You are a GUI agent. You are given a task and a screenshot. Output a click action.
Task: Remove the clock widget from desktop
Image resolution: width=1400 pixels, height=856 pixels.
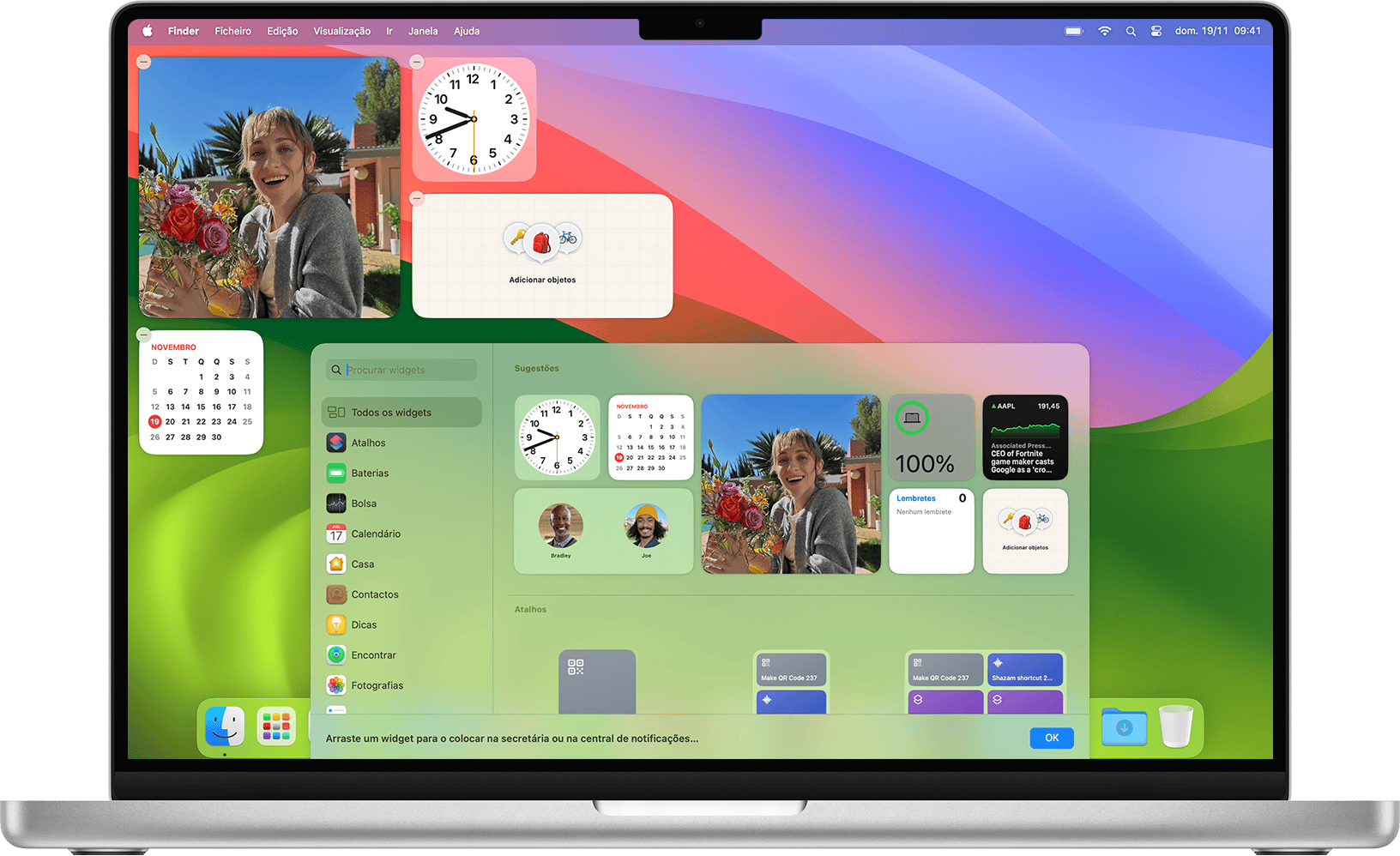pyautogui.click(x=417, y=62)
